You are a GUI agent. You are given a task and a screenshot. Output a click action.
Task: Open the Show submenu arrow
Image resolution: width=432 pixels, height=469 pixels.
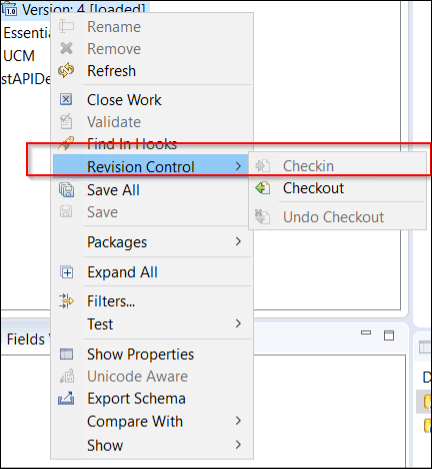tap(238, 445)
